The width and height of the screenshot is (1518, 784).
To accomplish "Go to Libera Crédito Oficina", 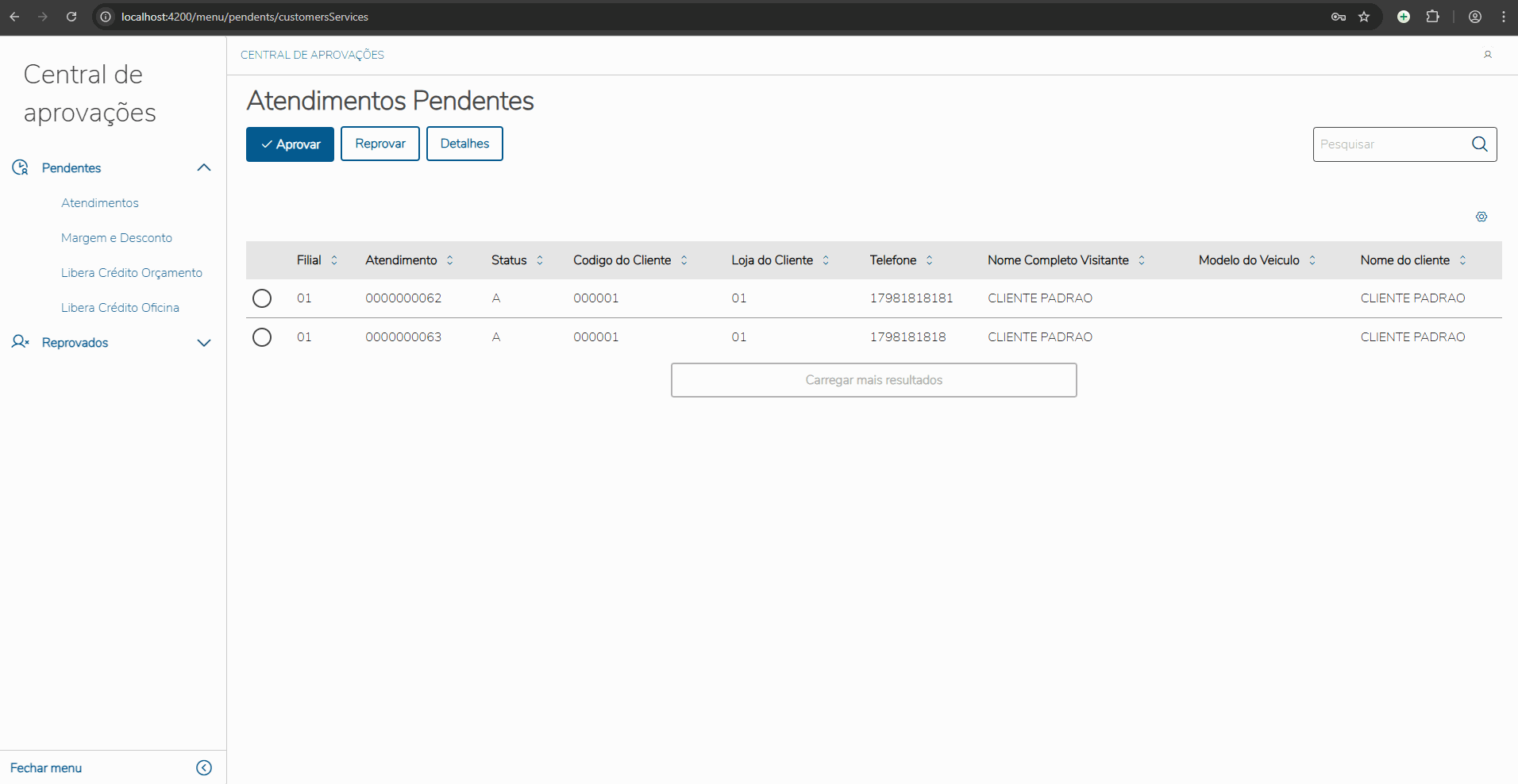I will (x=120, y=308).
